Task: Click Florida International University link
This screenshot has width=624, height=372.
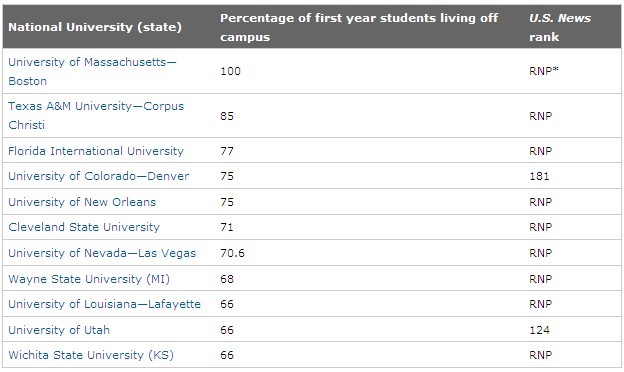Action: coord(96,151)
